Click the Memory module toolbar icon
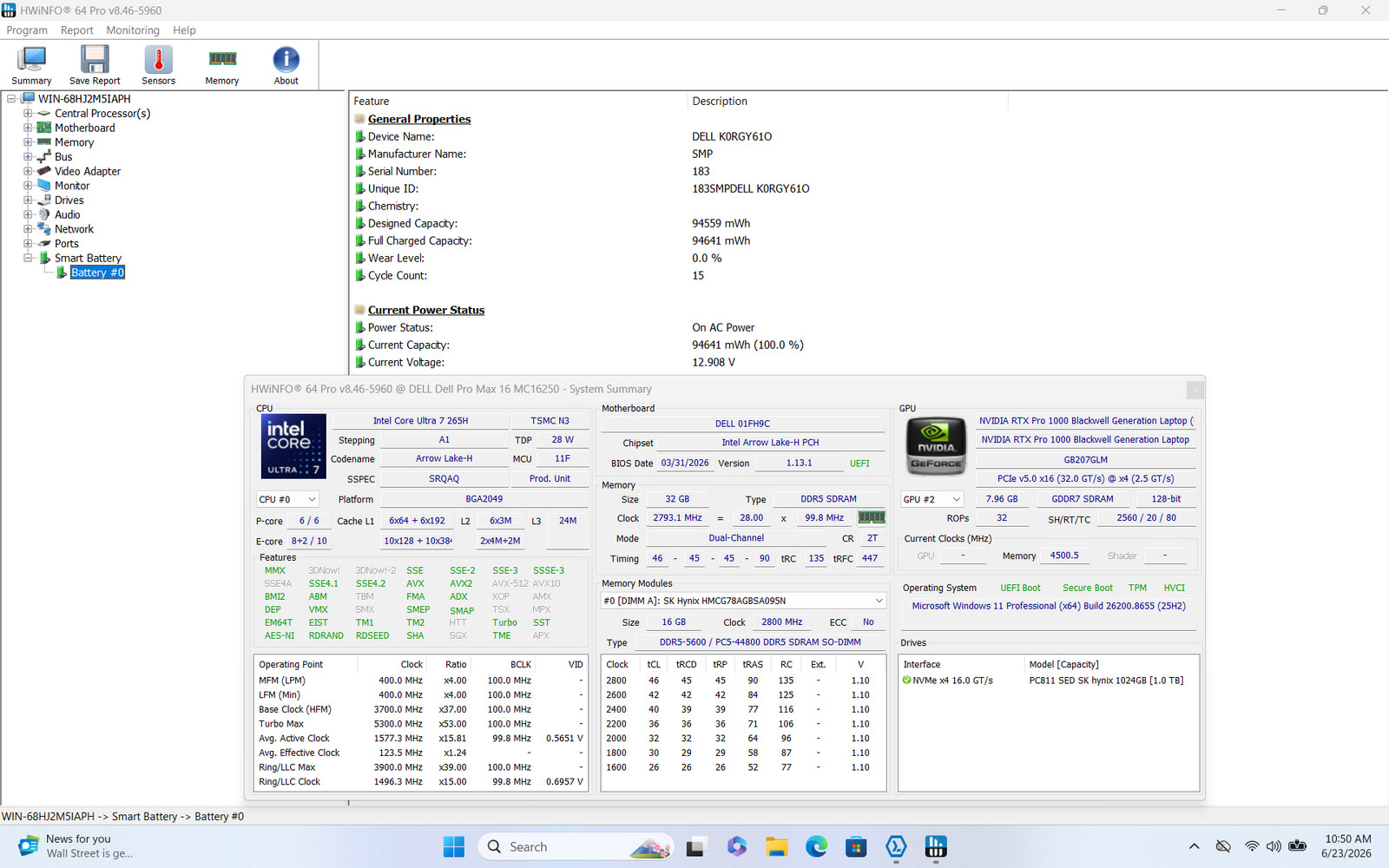Screen dimensions: 1389x868 click(x=222, y=65)
